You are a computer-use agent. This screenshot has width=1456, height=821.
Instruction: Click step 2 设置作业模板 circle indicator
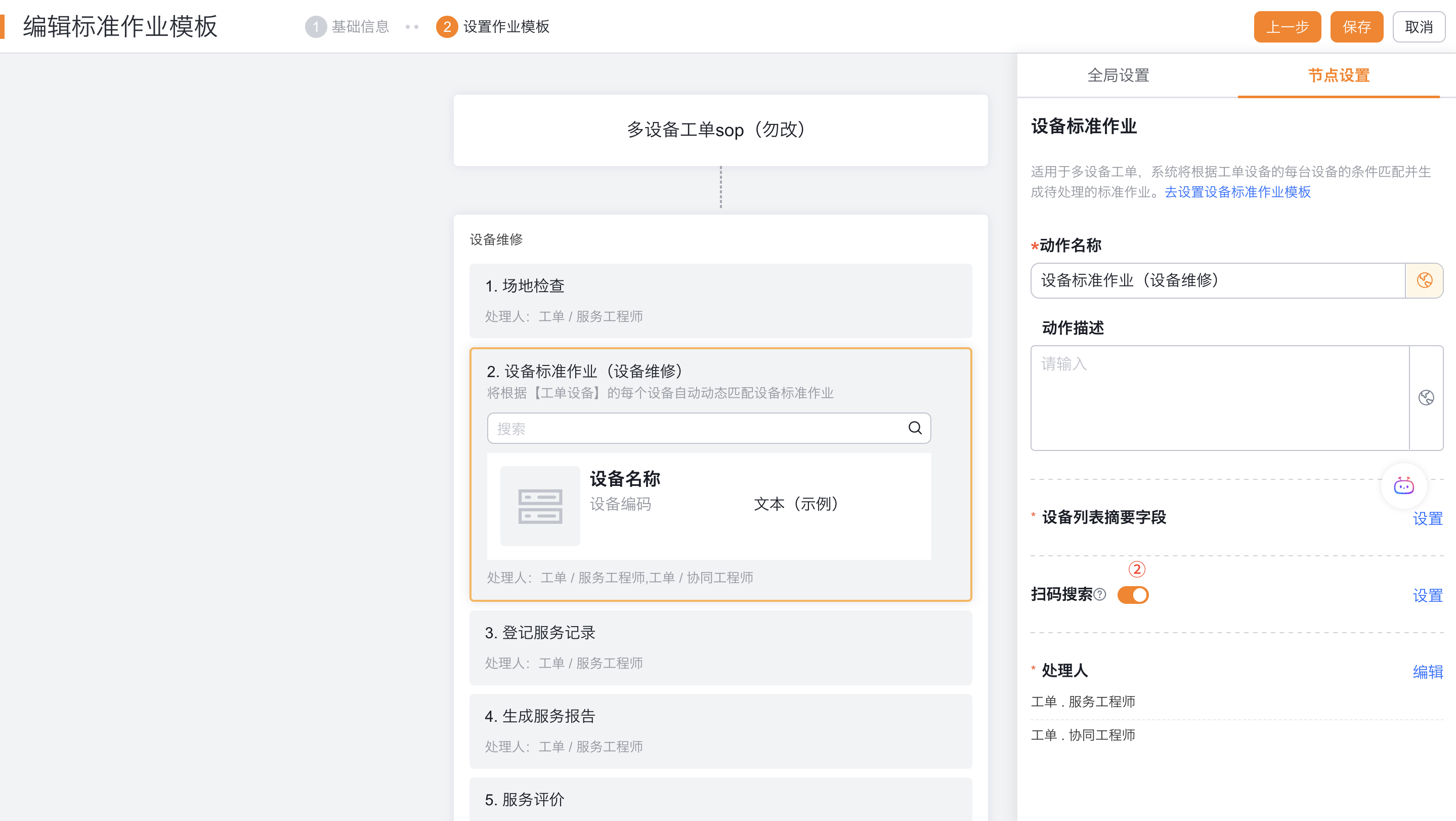click(447, 27)
